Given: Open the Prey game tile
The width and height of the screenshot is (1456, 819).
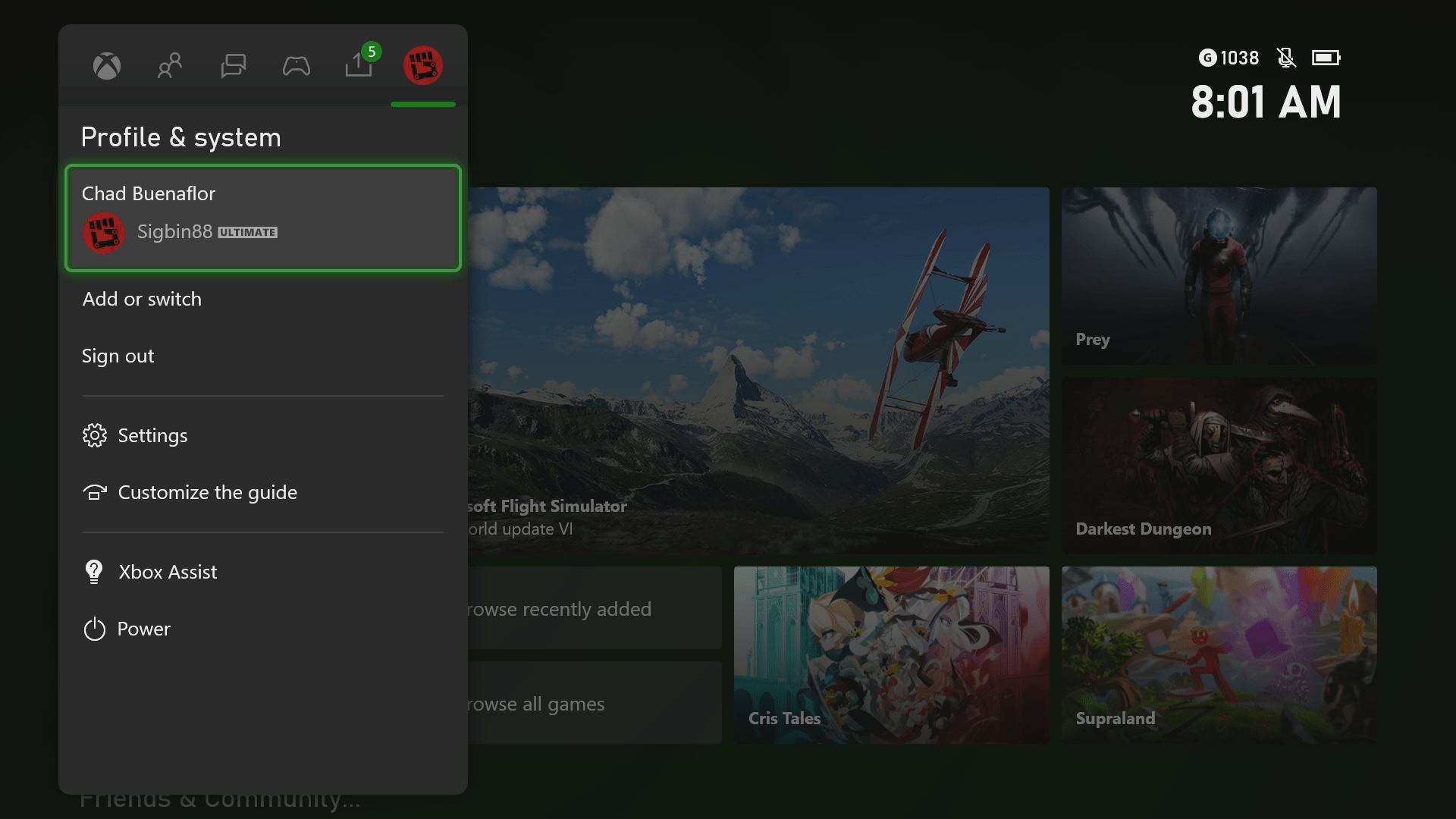Looking at the screenshot, I should [1219, 275].
